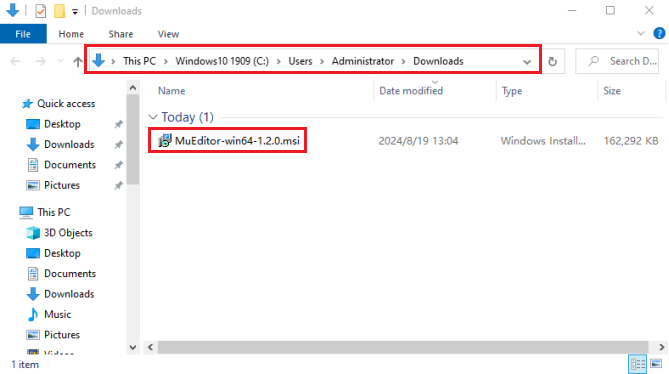Select This PC in the navigation pane

pos(54,212)
